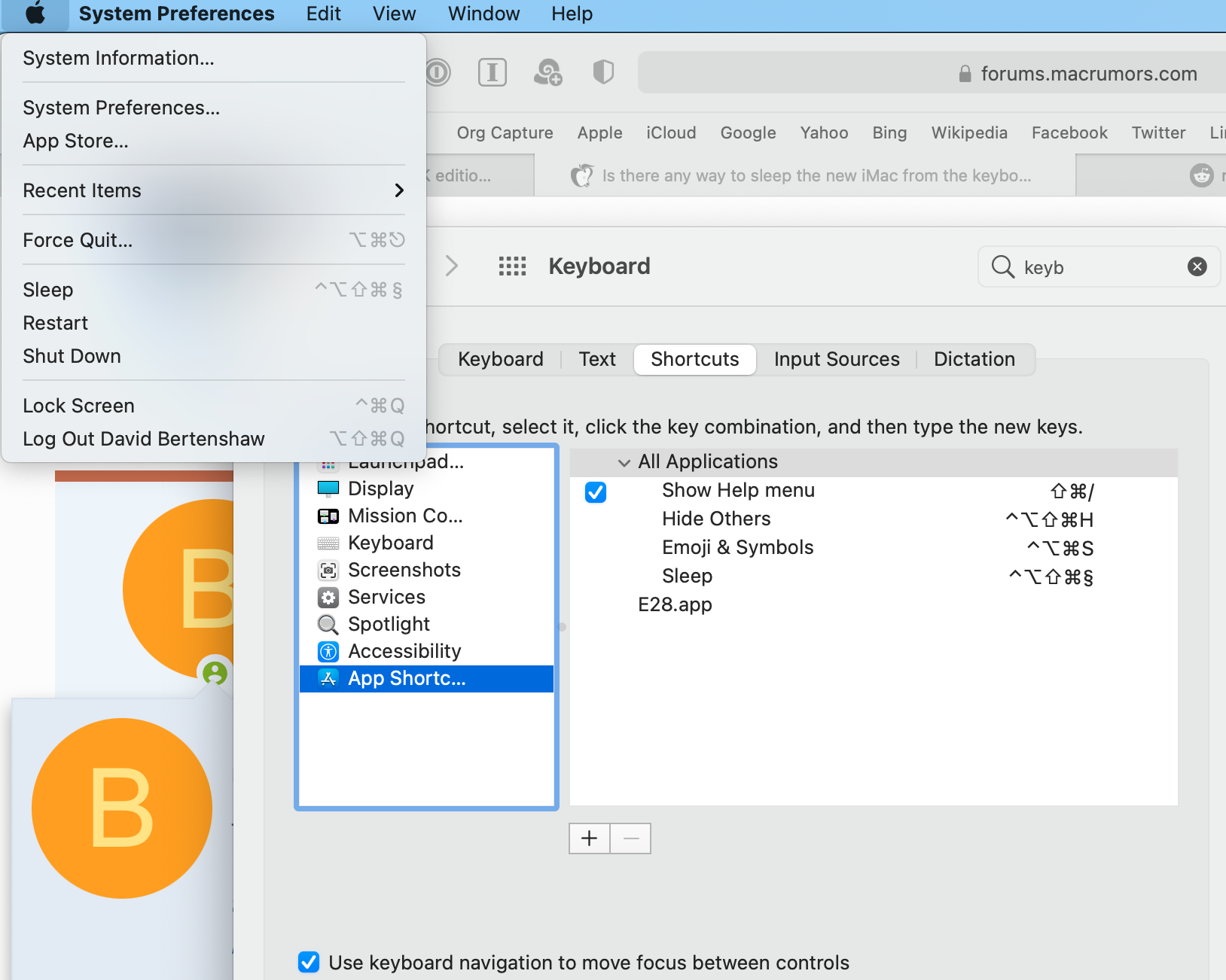Open App Store… from Apple menu
1226x980 pixels.
pos(214,141)
